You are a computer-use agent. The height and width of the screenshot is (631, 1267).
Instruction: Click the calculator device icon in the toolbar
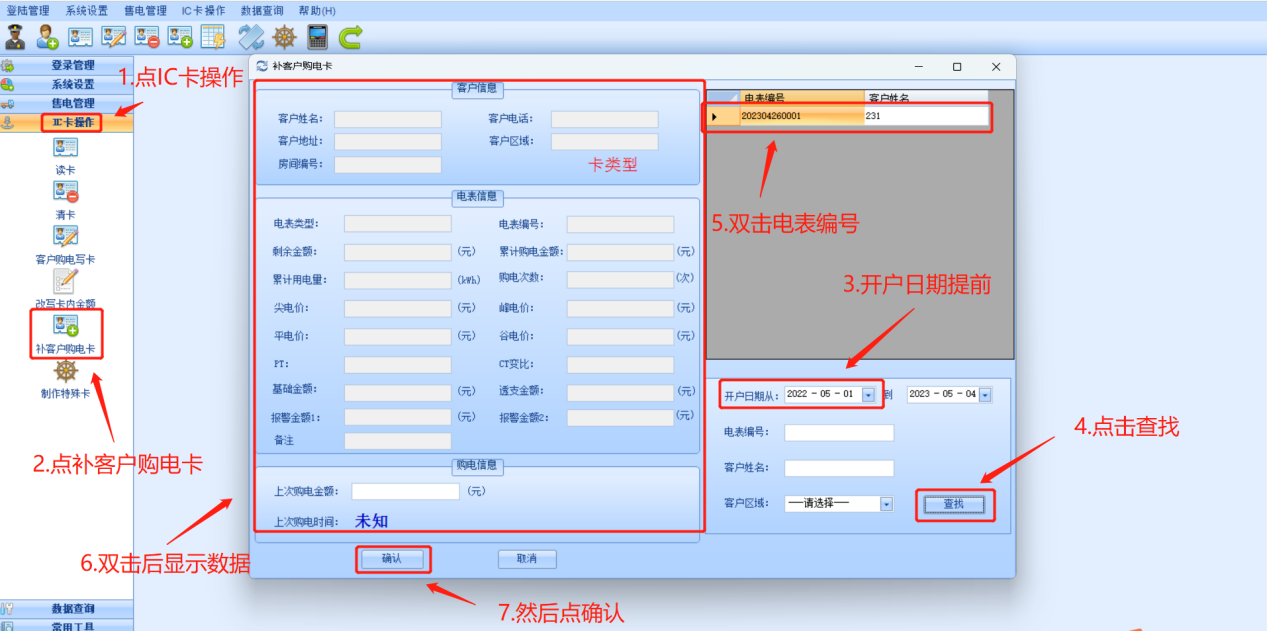click(x=318, y=37)
